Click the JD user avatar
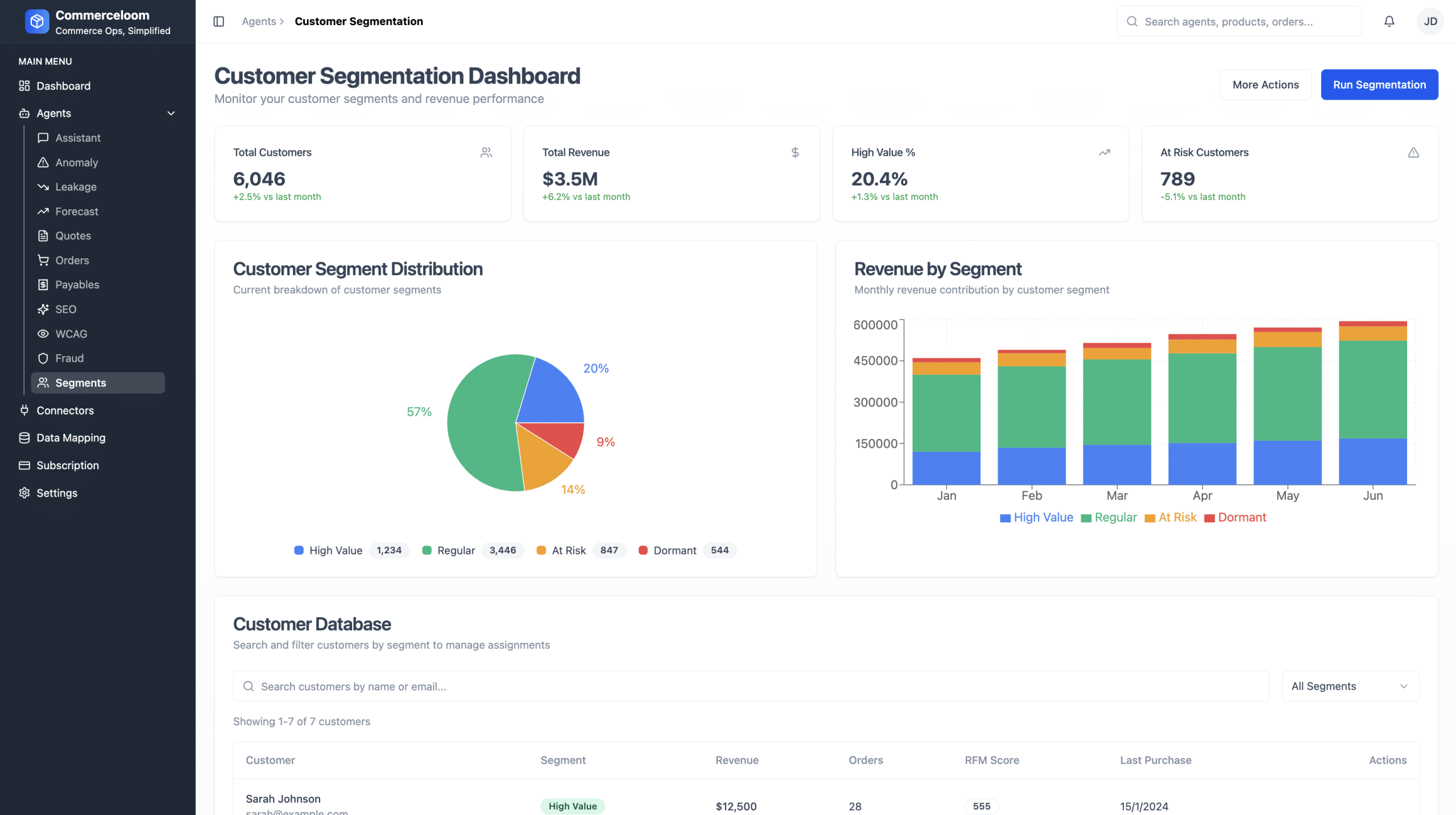The height and width of the screenshot is (815, 1456). (1430, 22)
